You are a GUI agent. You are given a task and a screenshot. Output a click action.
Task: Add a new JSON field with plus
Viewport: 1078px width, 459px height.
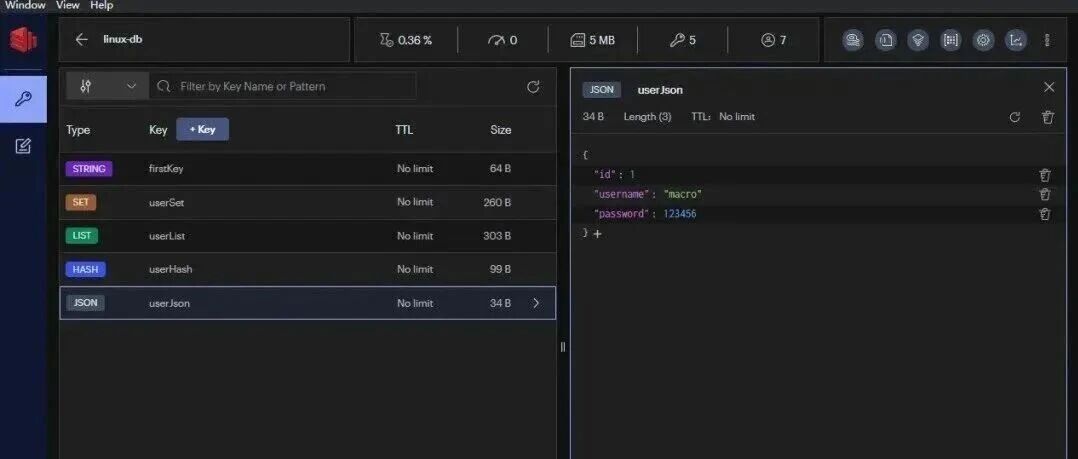[x=597, y=234]
